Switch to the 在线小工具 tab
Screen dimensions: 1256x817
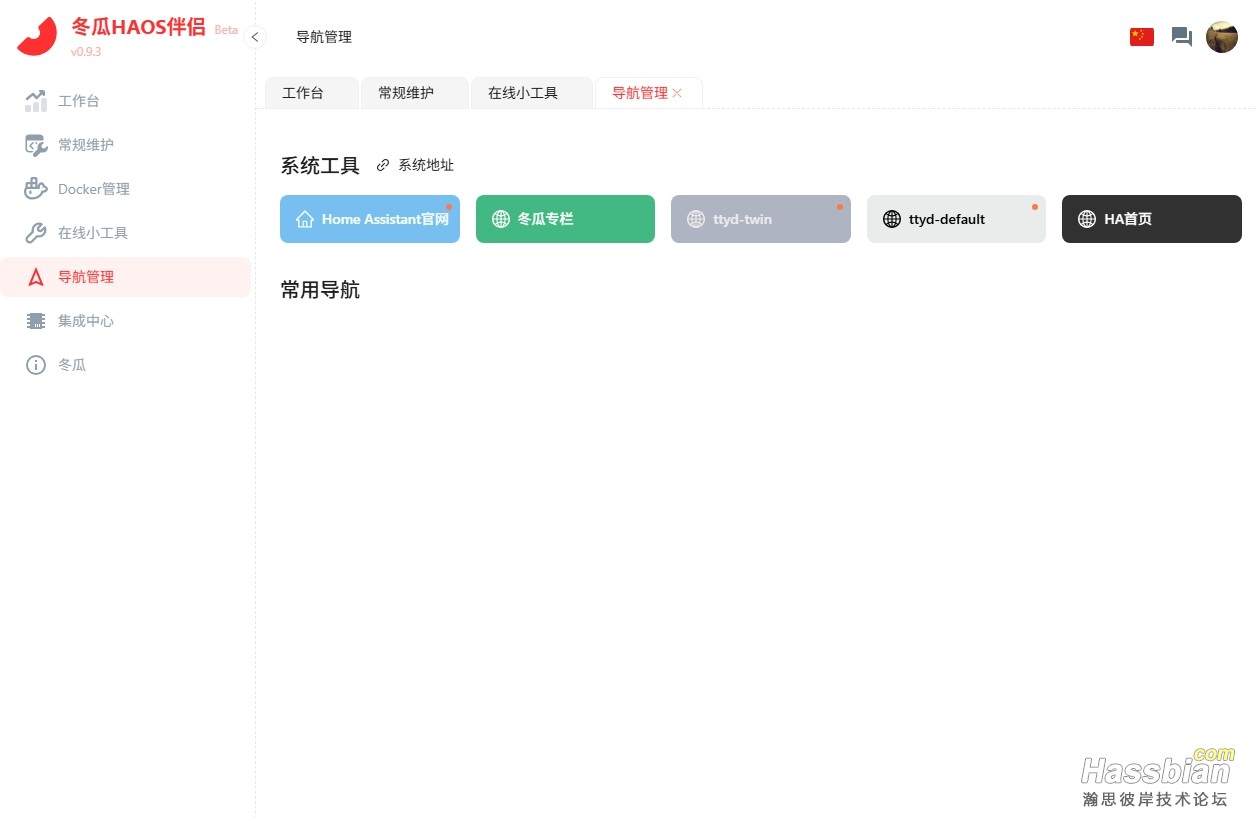coord(531,93)
